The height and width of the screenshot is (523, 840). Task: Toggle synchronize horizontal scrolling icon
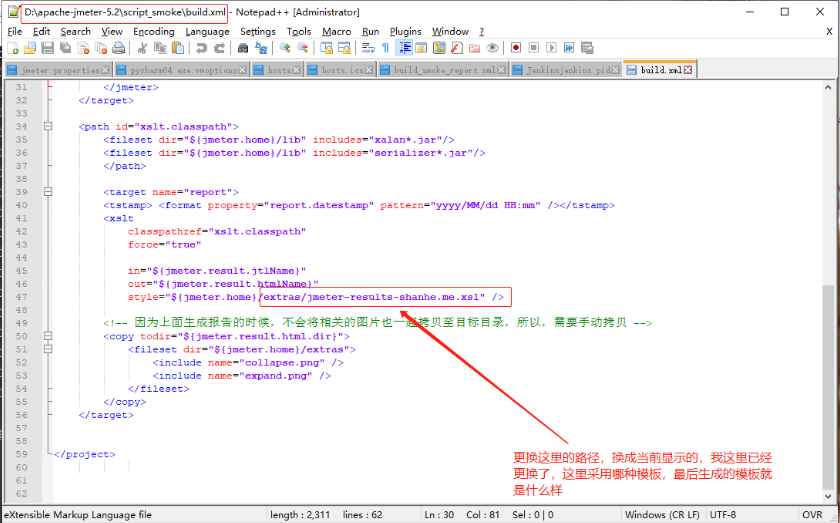[344, 48]
